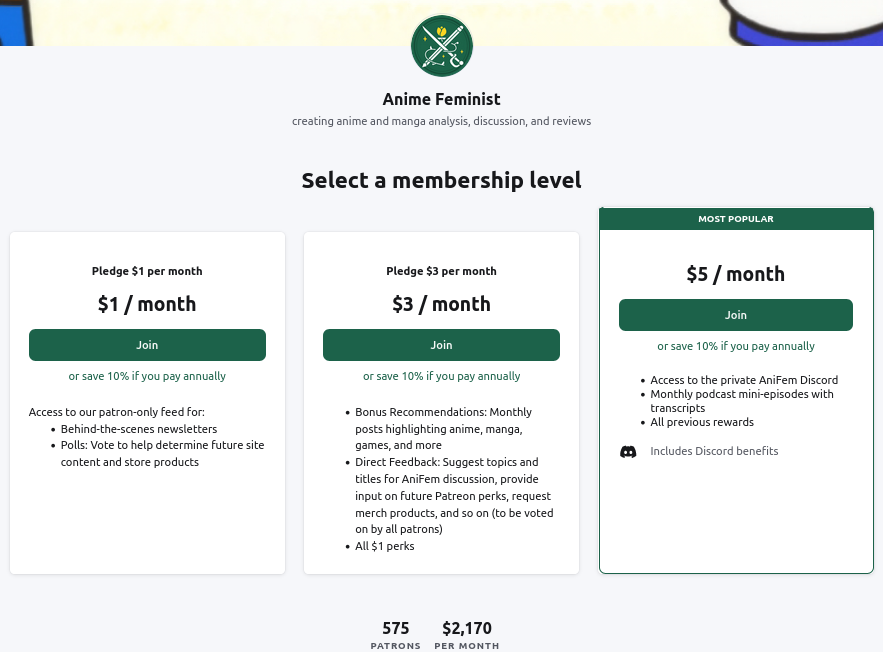The image size is (883, 652).
Task: Click the '$5 / month' price heading
Action: tap(735, 274)
